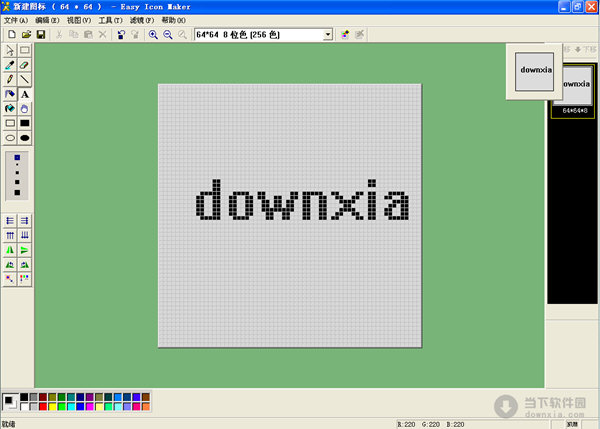Image resolution: width=600 pixels, height=429 pixels.
Task: Choose the largest square brush size
Action: click(x=17, y=192)
